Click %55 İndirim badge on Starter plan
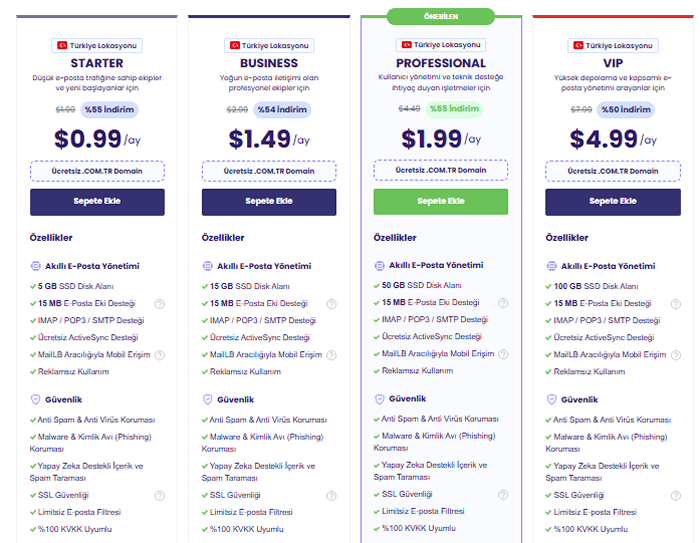Viewport: 700px width, 543px height. pyautogui.click(x=109, y=110)
